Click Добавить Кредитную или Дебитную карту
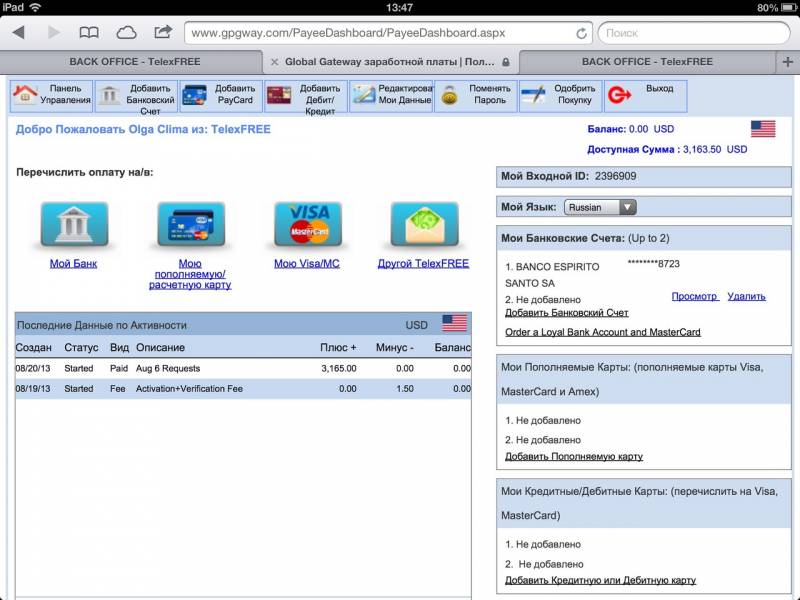This screenshot has width=800, height=600. point(600,581)
